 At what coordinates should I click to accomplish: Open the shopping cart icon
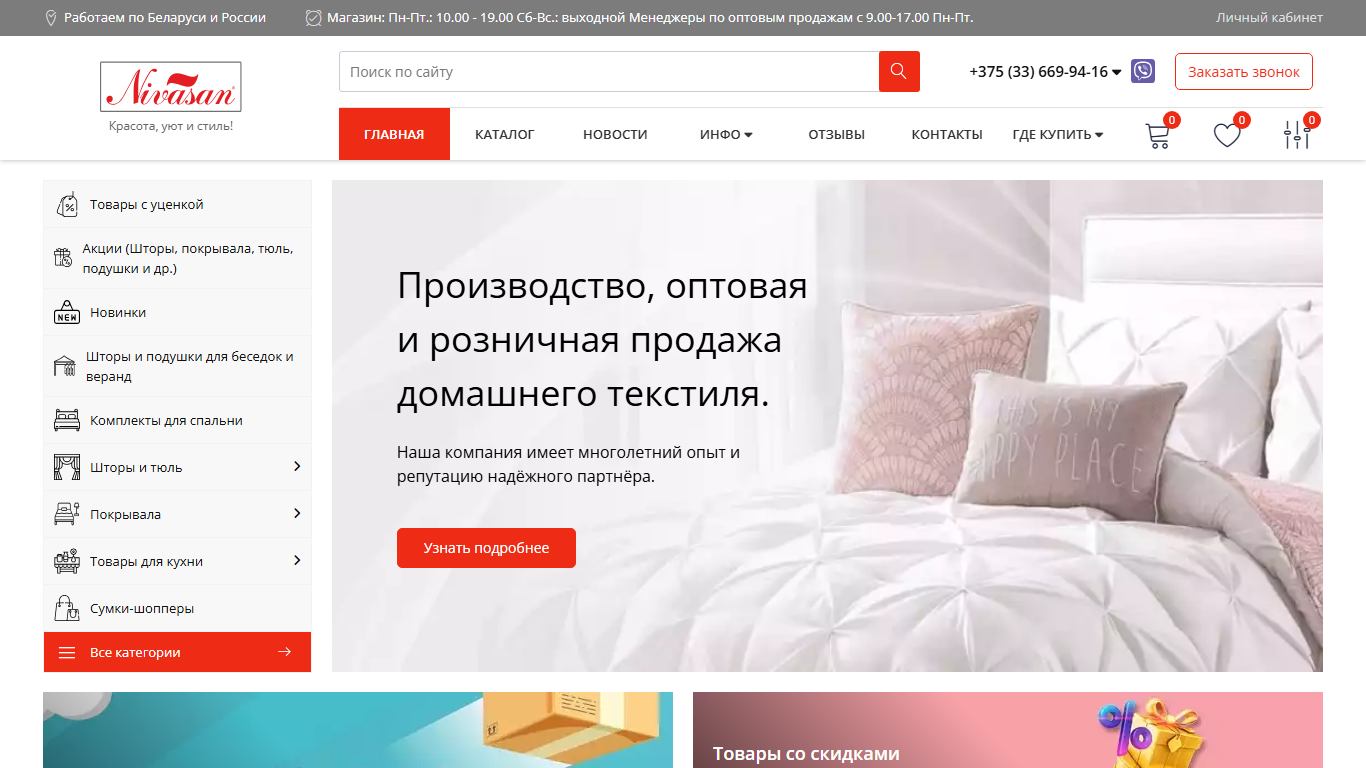1157,135
